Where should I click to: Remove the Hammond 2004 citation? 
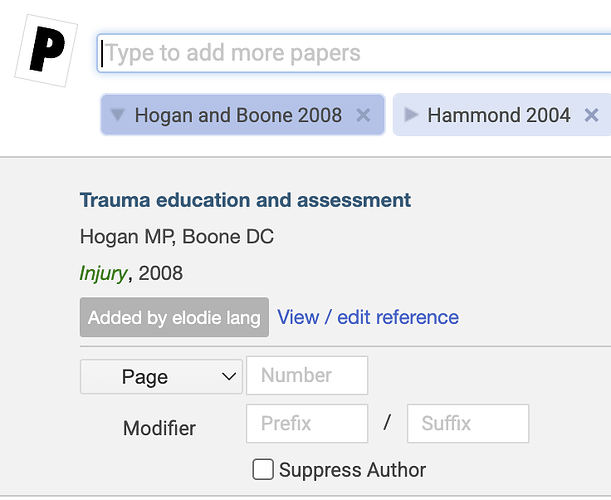[x=591, y=116]
